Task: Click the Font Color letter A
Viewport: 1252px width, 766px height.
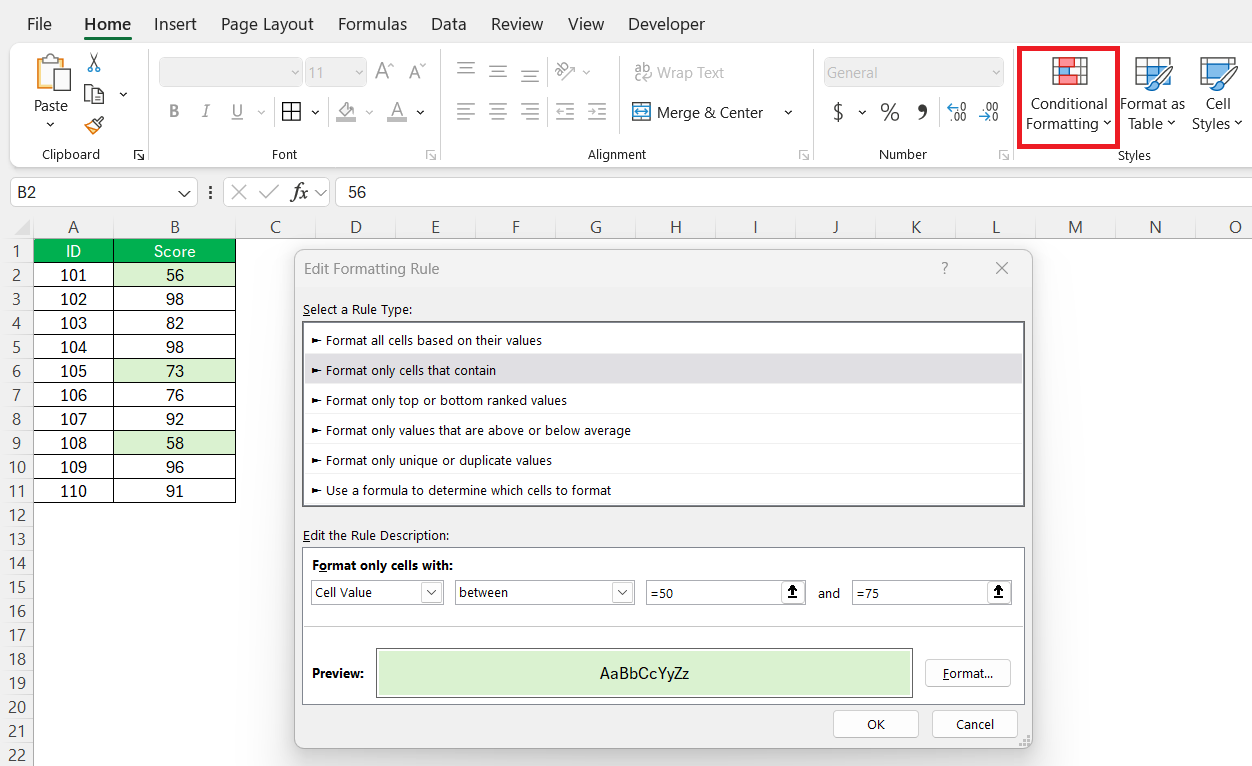Action: (397, 112)
